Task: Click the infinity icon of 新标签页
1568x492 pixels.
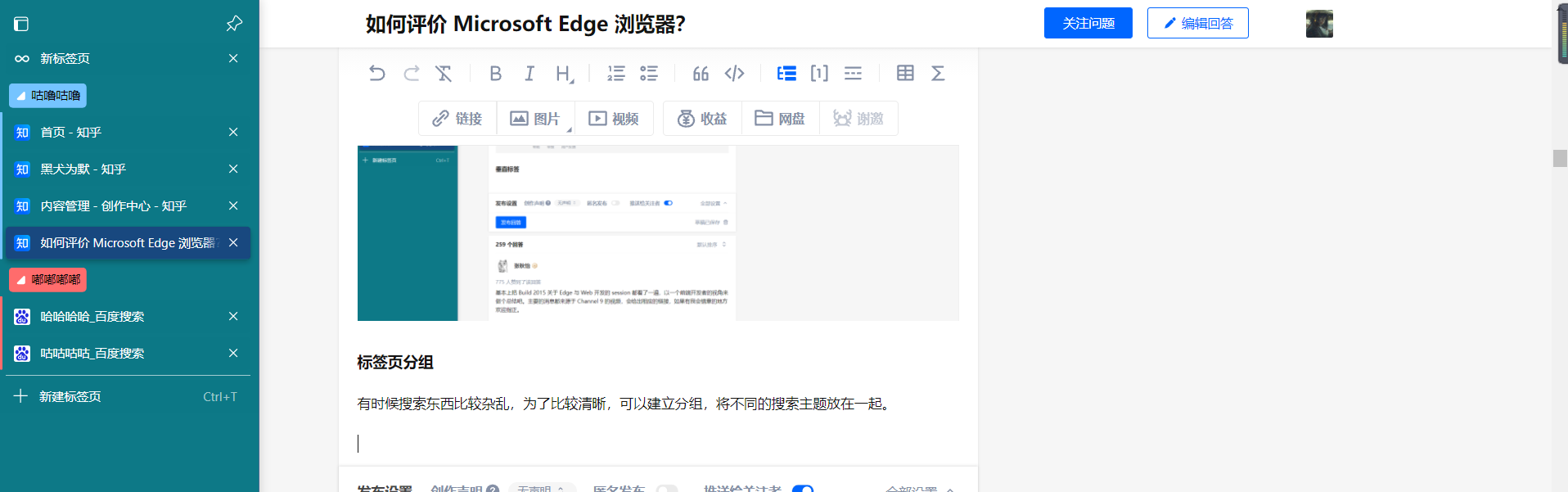Action: [x=22, y=58]
